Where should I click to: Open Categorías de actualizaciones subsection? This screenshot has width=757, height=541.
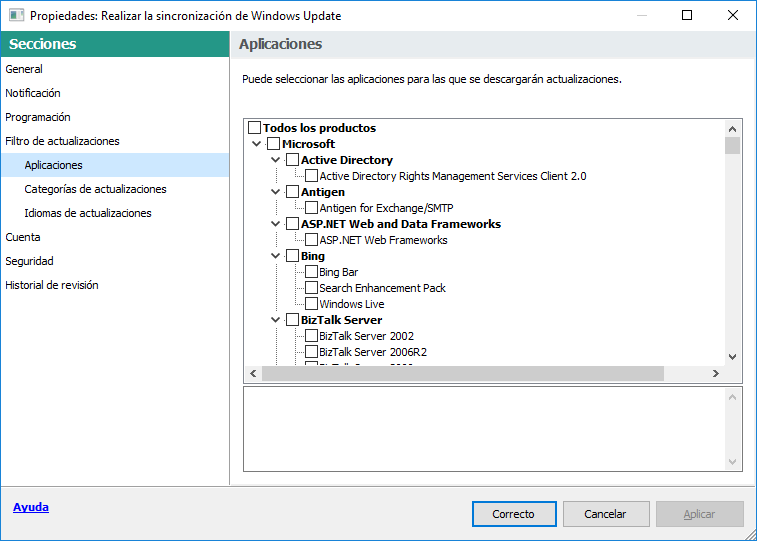115,189
